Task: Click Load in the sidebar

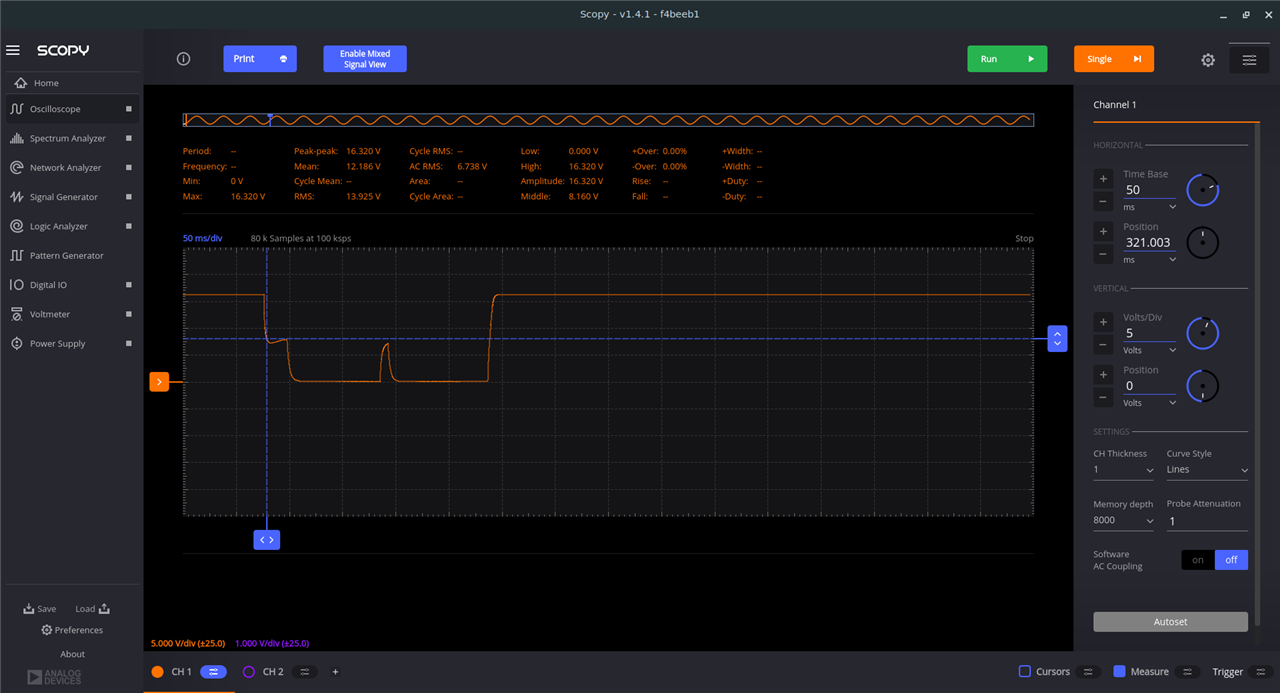Action: pos(92,609)
